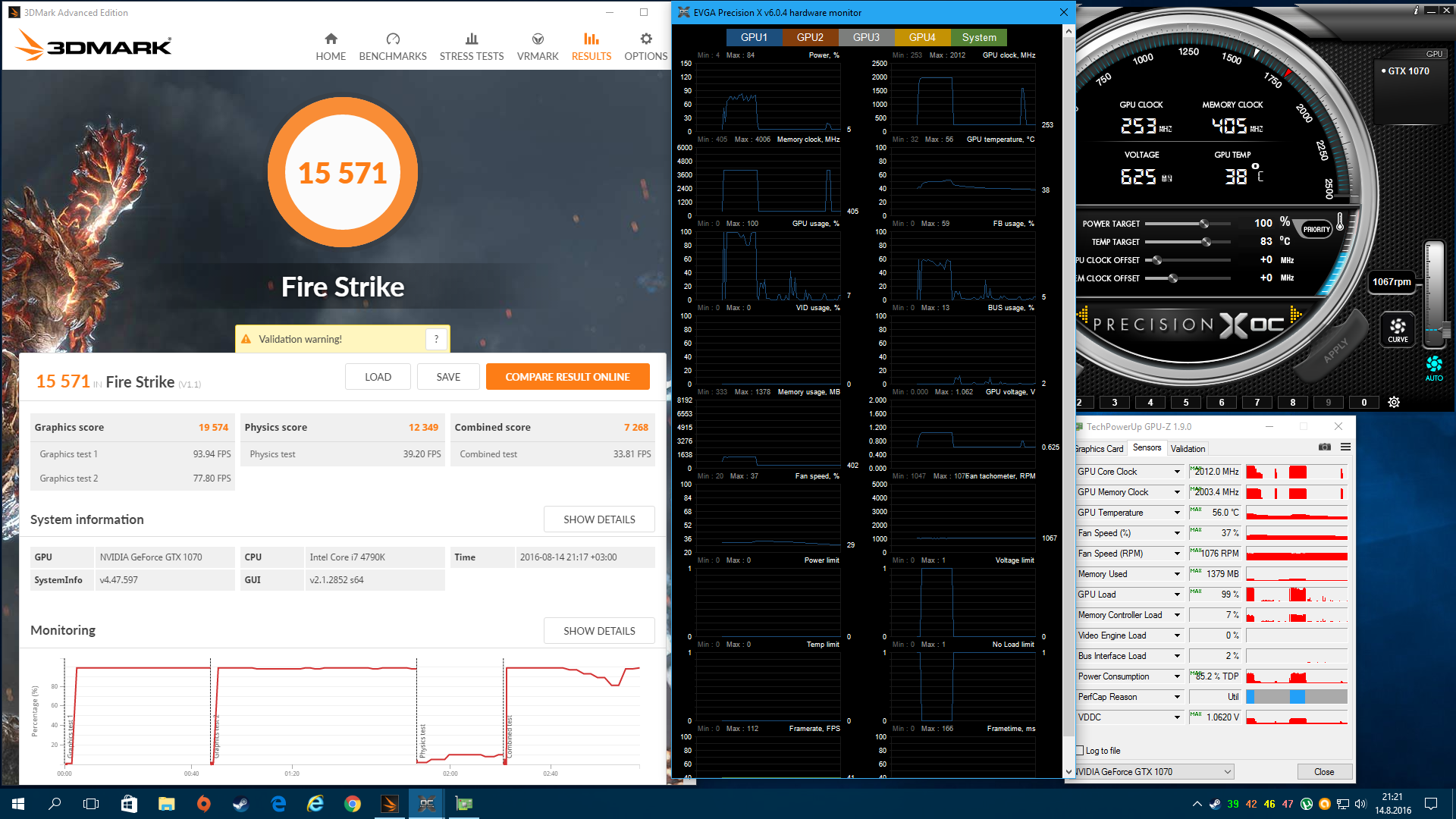The image size is (1456, 819).
Task: Open Task View on the taskbar
Action: 91,804
